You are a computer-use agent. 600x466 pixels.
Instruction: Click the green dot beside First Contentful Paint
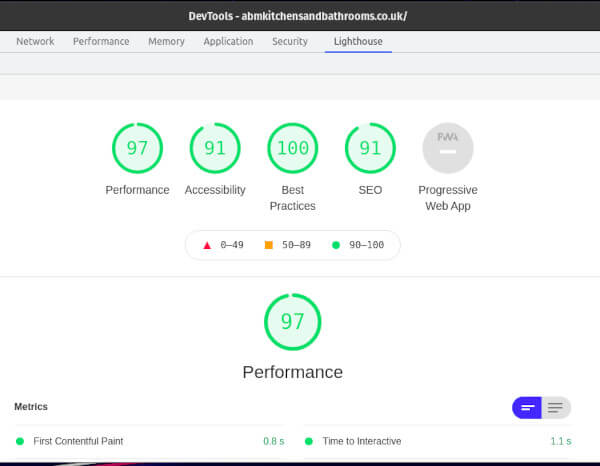(x=20, y=442)
